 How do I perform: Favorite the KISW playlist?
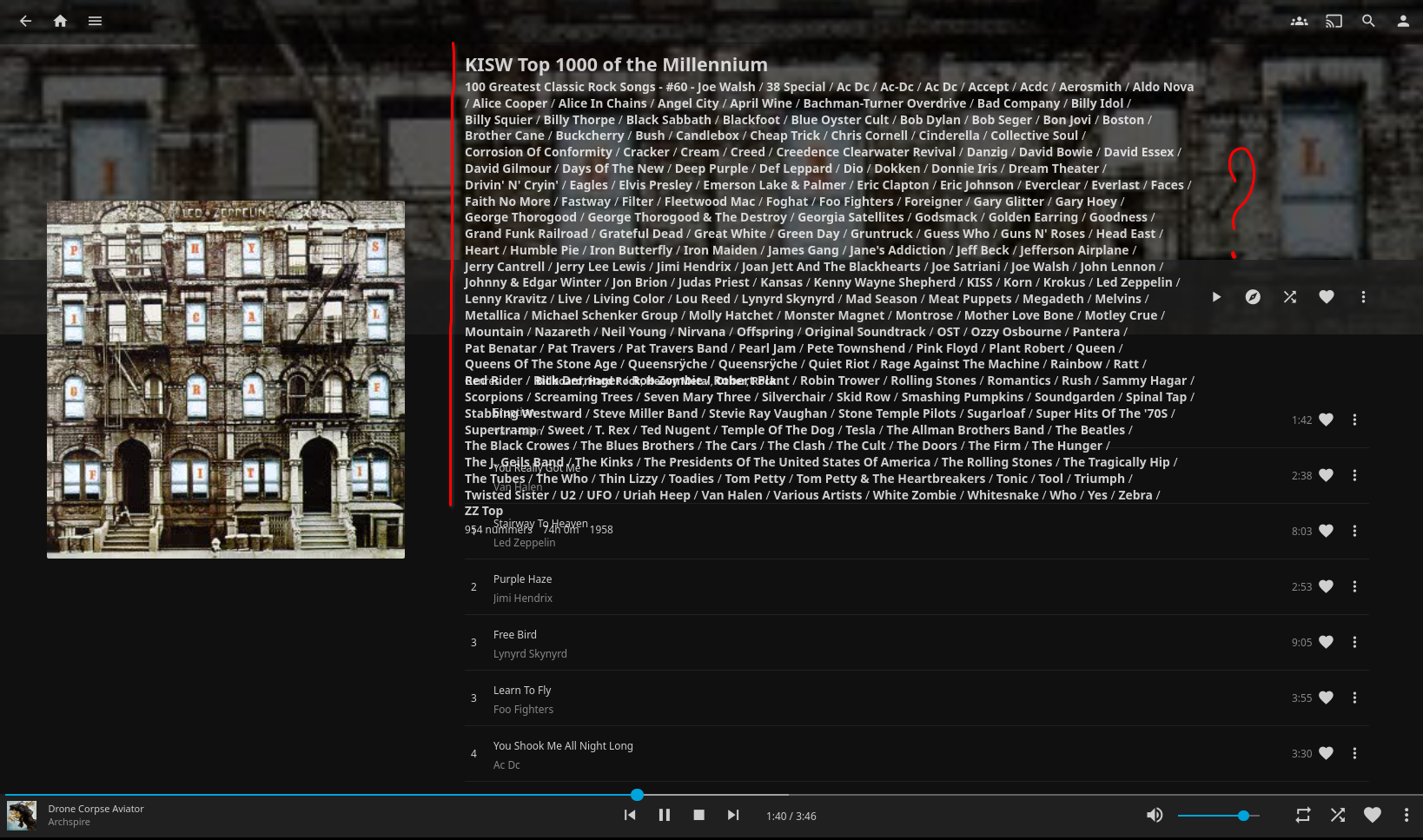pyautogui.click(x=1327, y=297)
